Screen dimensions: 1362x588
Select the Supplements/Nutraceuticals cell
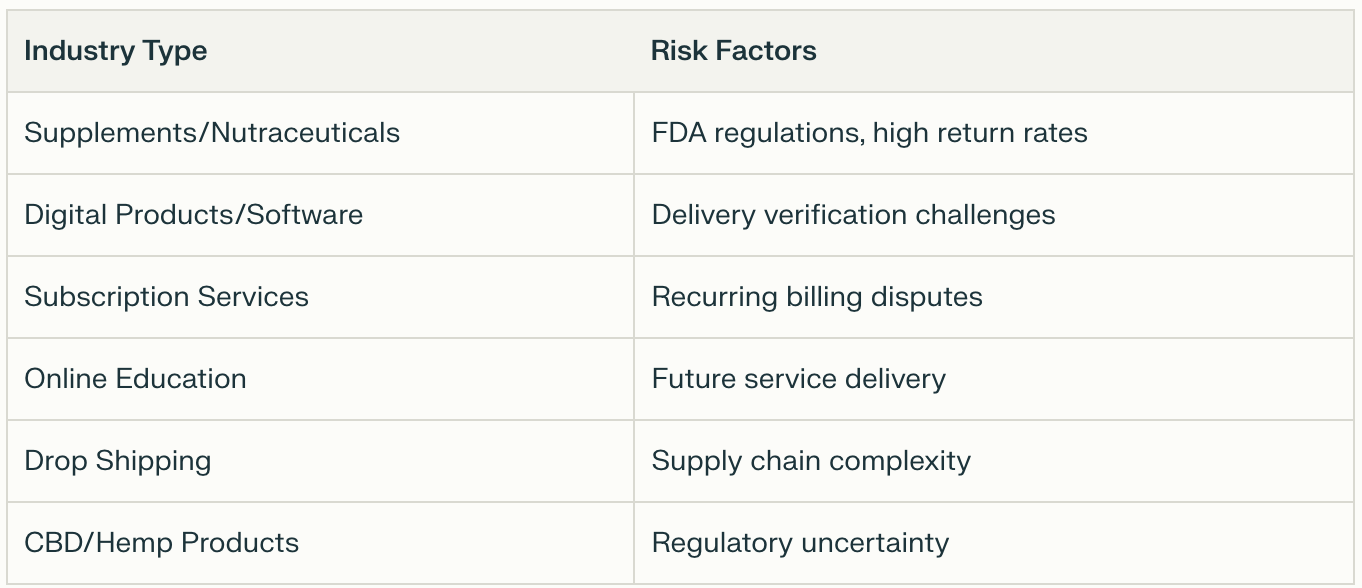(x=212, y=133)
